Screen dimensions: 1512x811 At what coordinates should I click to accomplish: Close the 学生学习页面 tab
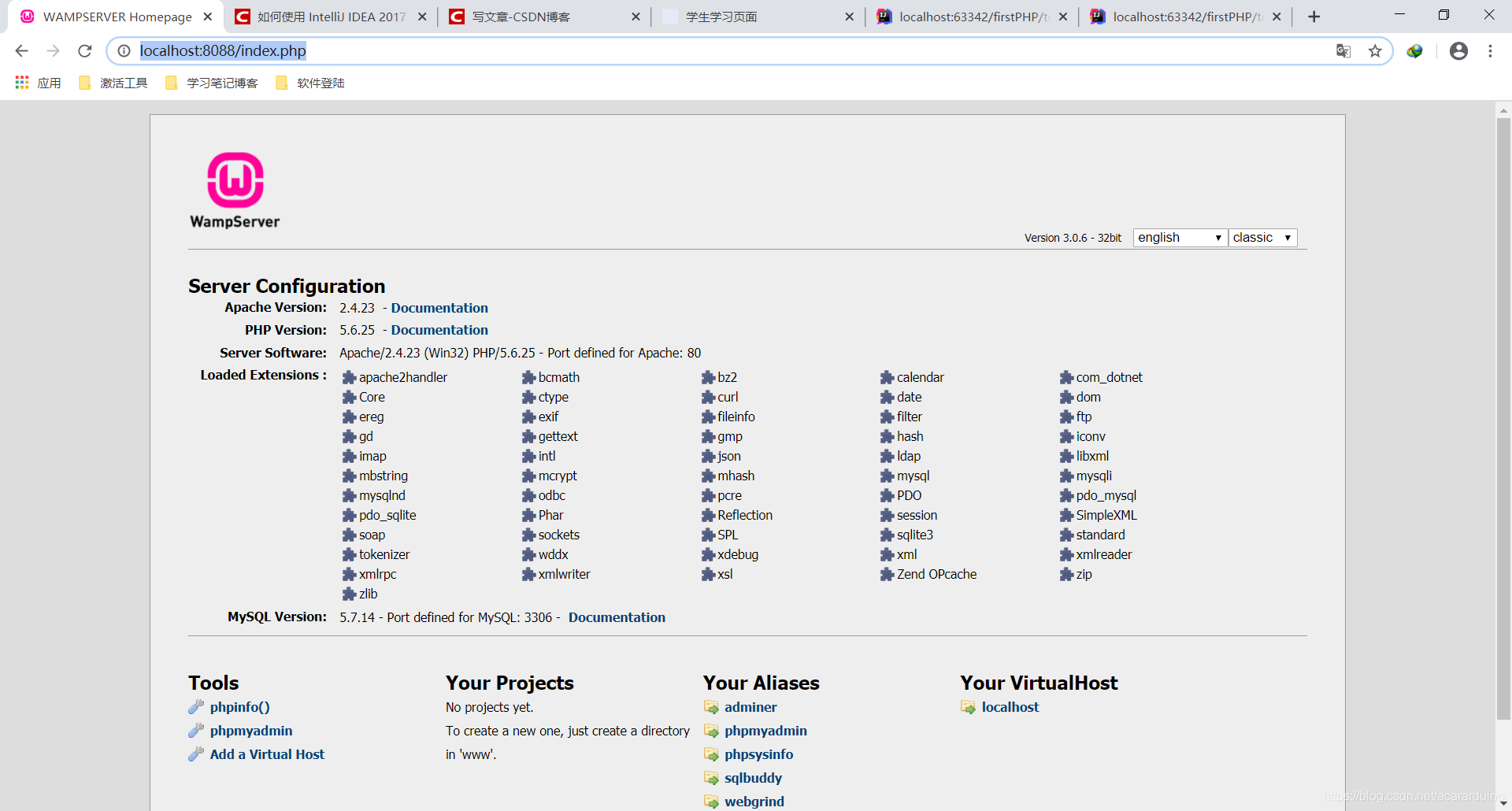[849, 17]
